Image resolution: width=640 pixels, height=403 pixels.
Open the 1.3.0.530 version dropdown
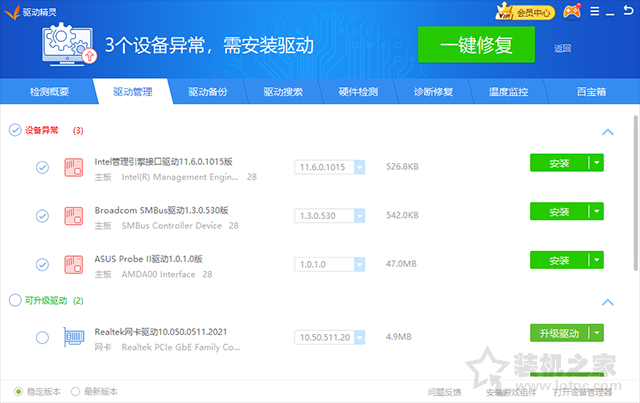(x=360, y=216)
